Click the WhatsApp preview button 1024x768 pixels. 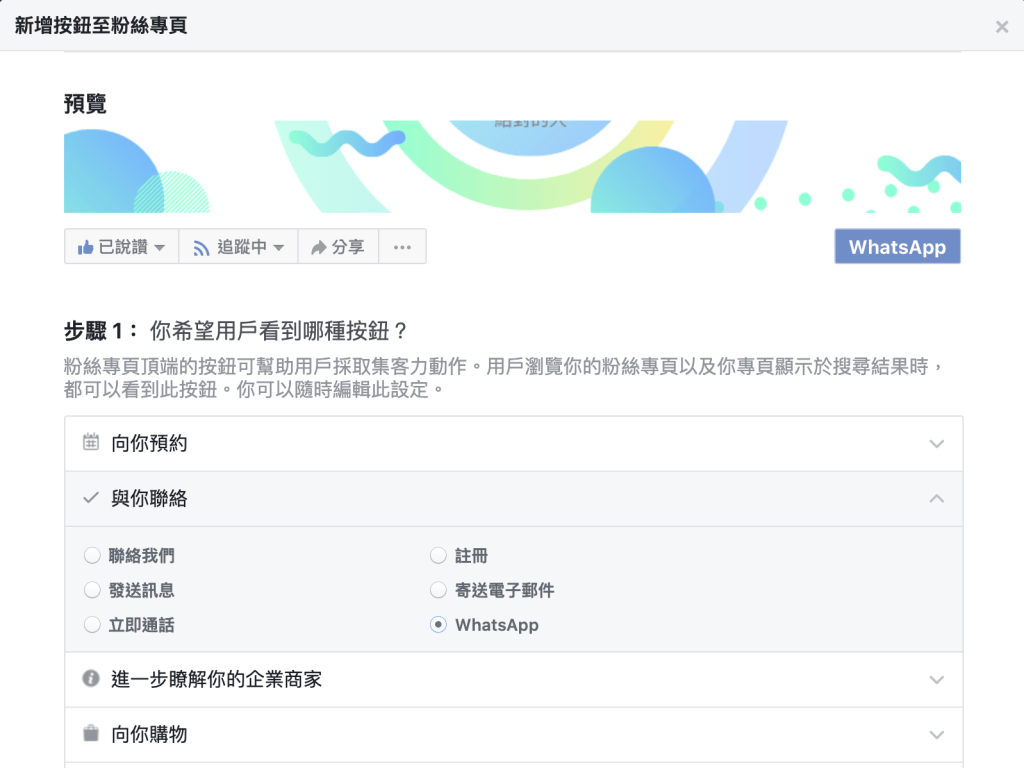(x=897, y=247)
